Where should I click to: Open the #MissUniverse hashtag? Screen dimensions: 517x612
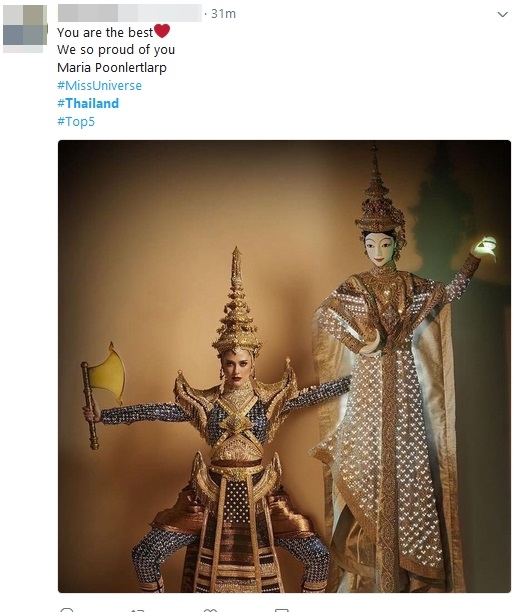99,85
